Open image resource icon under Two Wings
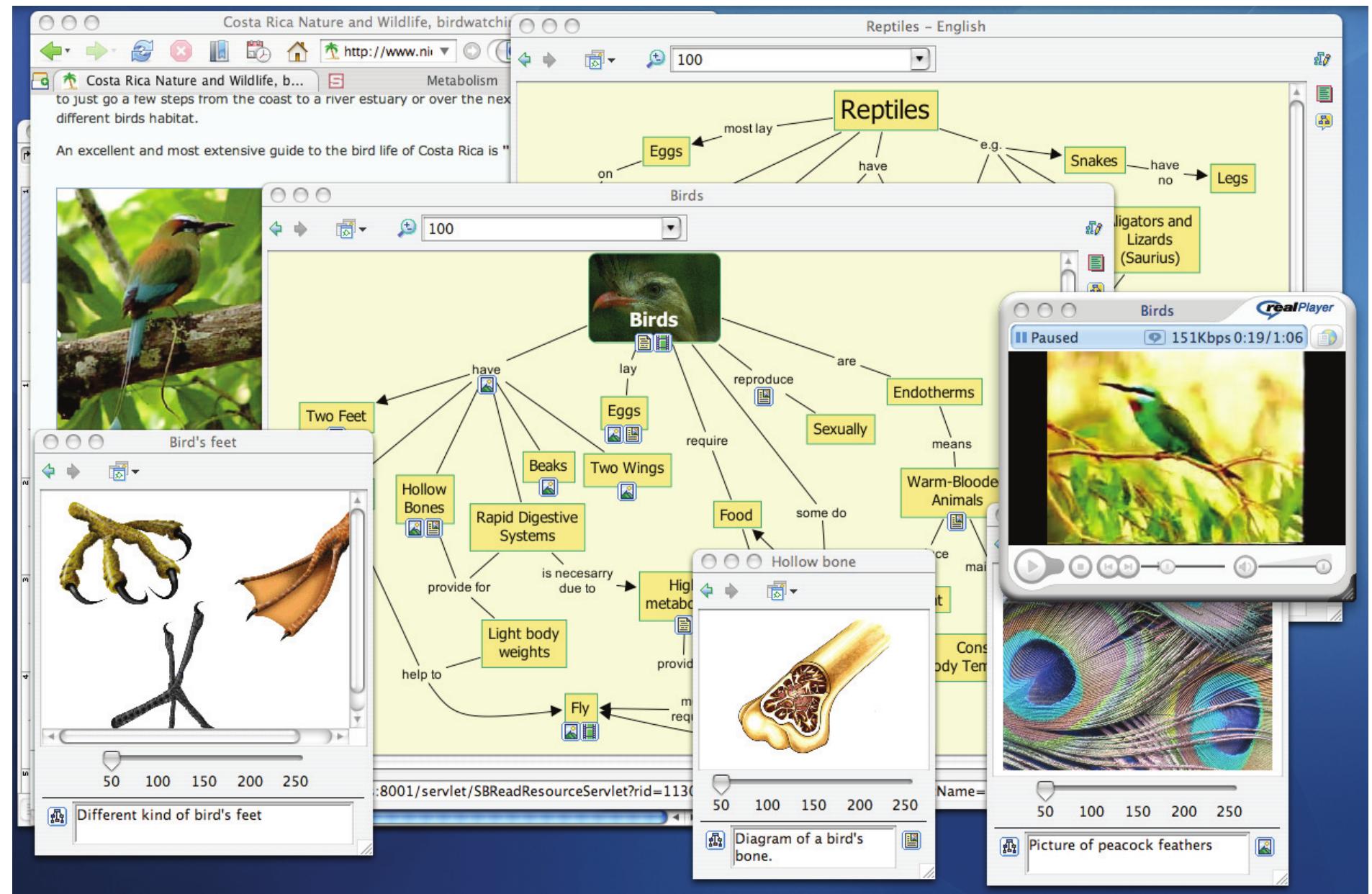 [627, 492]
